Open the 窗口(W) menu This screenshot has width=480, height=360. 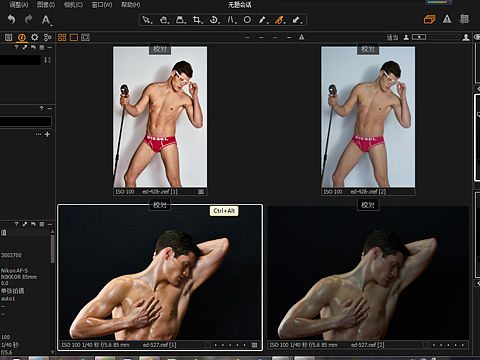pyautogui.click(x=102, y=5)
